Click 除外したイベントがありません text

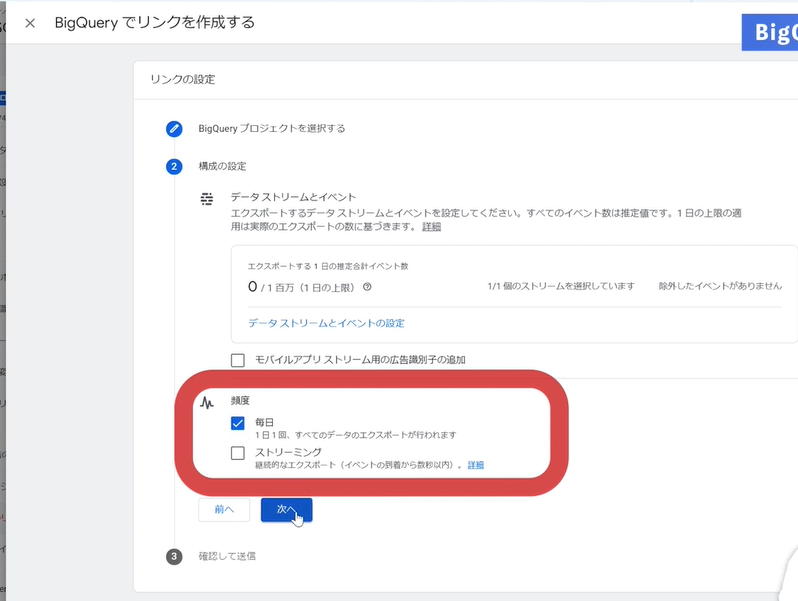[720, 287]
